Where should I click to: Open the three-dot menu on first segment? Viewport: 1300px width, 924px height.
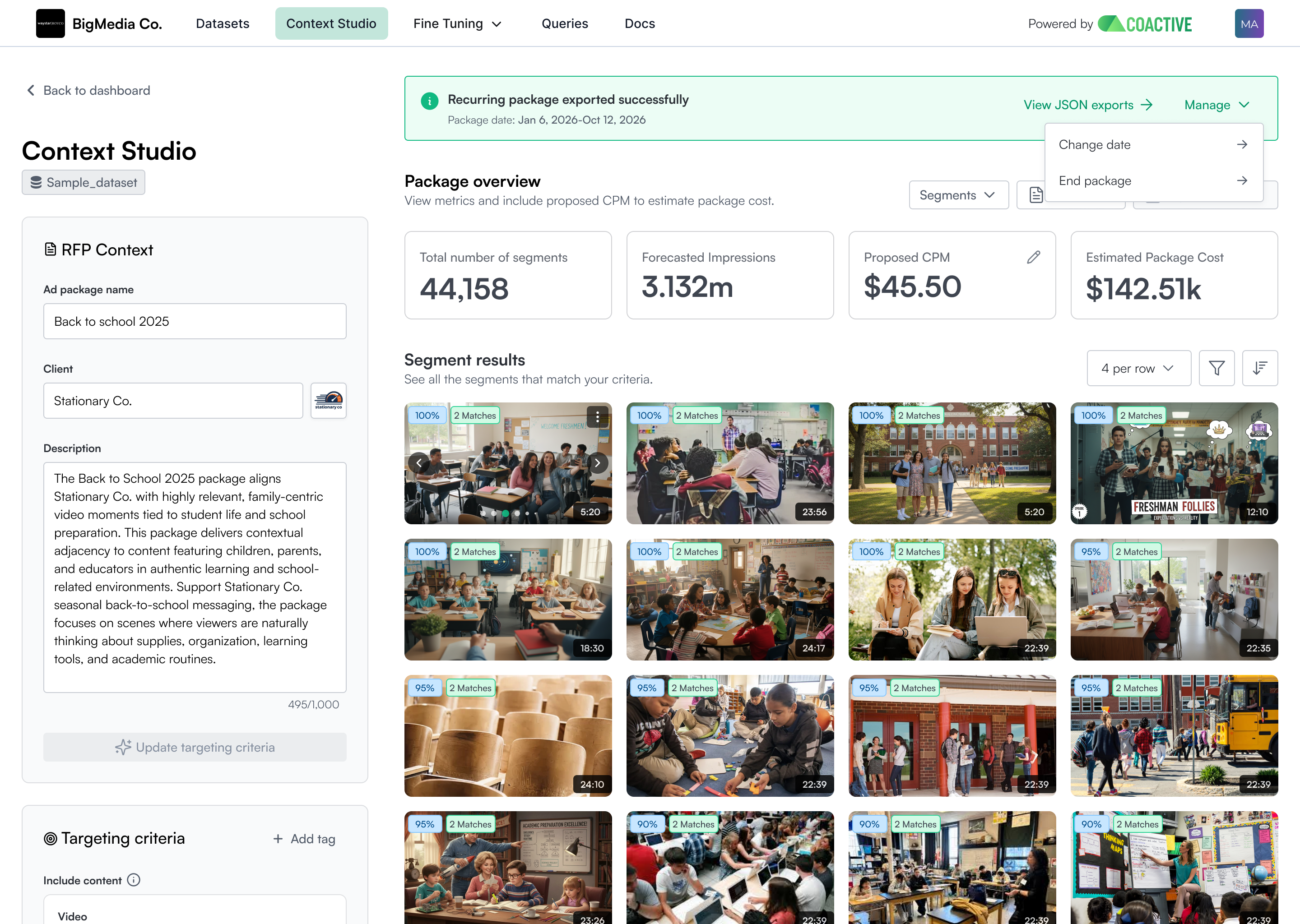tap(597, 417)
